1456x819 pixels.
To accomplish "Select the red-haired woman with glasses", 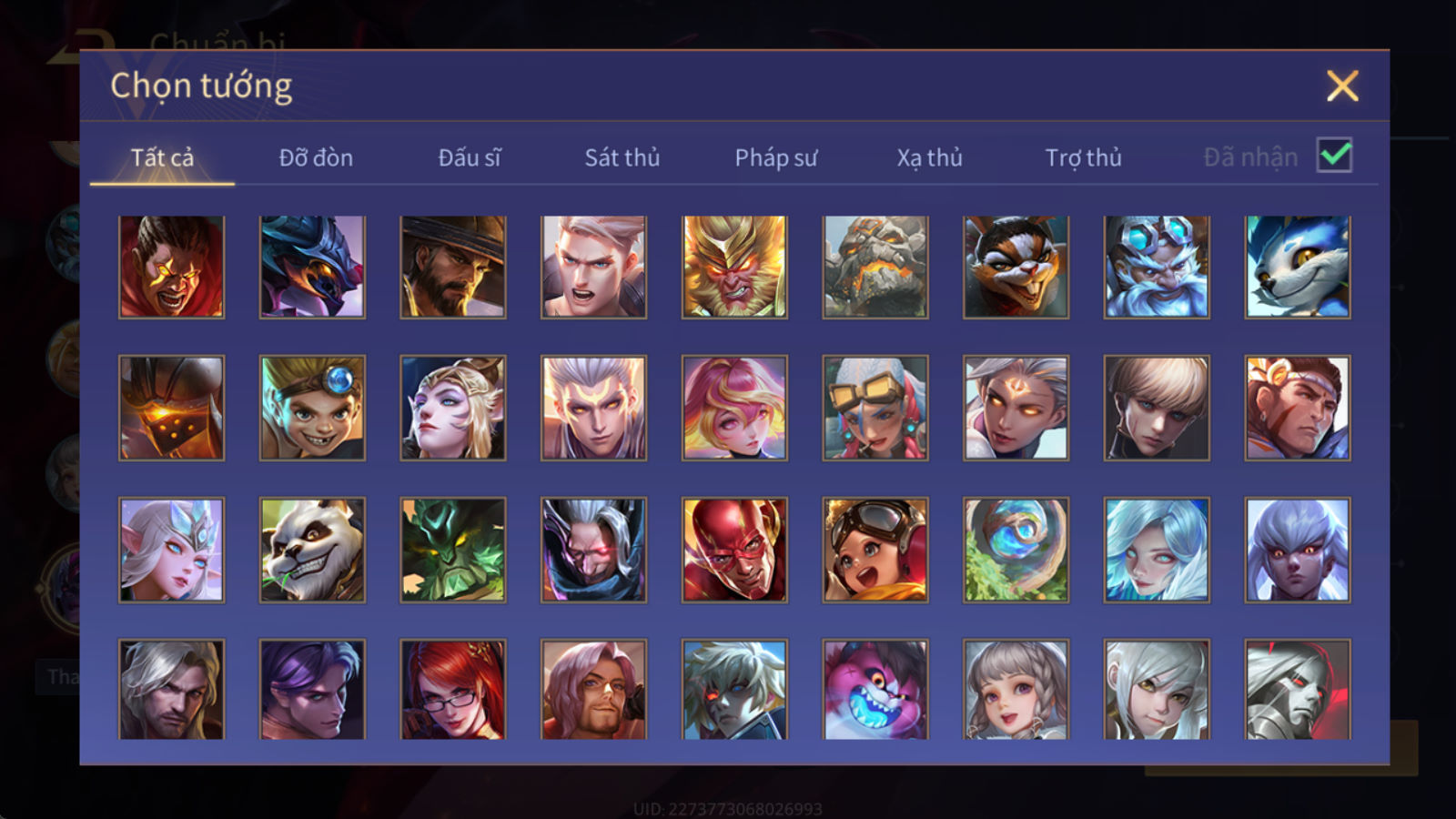I will (x=453, y=689).
